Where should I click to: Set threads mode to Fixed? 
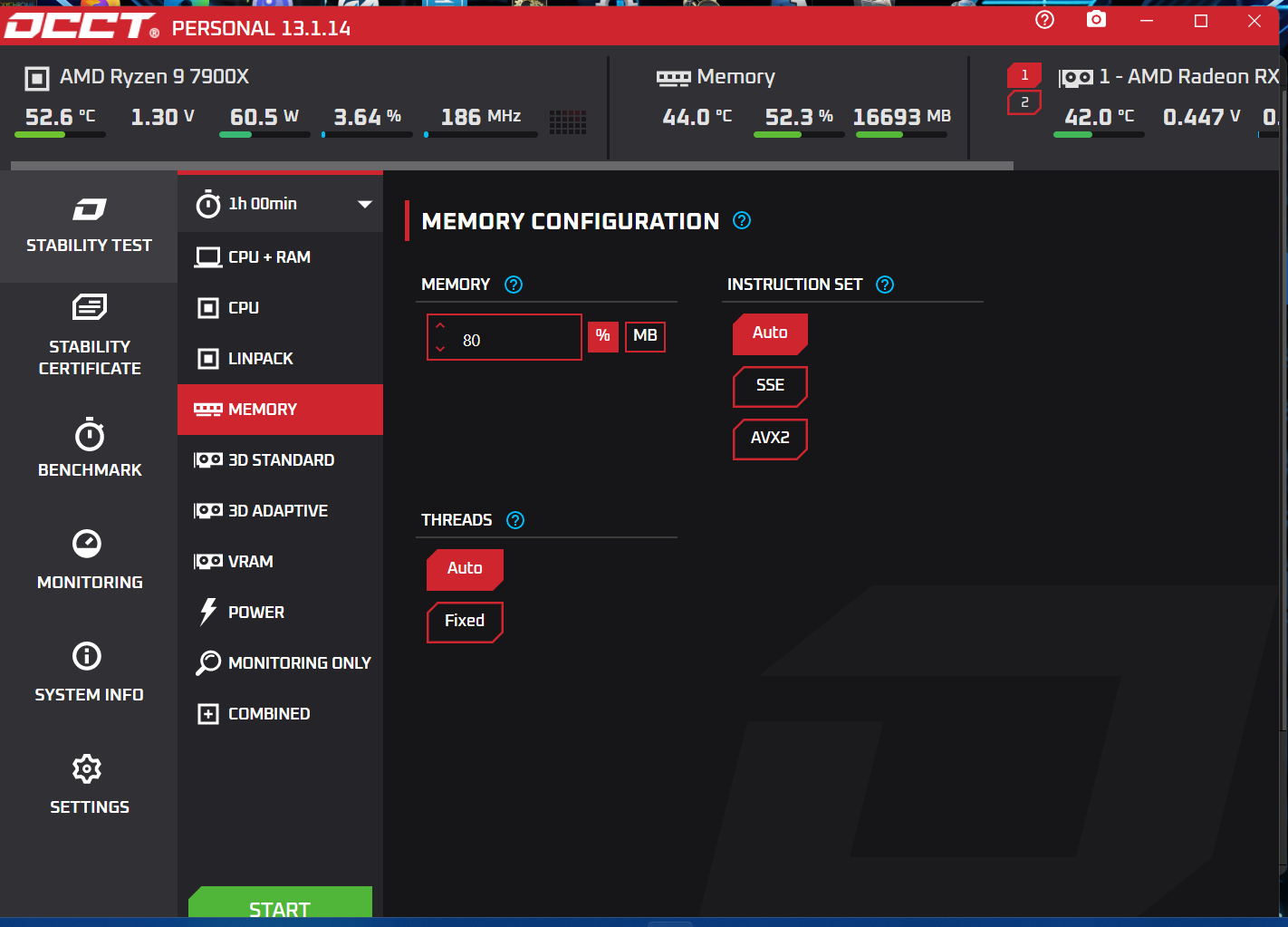tap(464, 622)
